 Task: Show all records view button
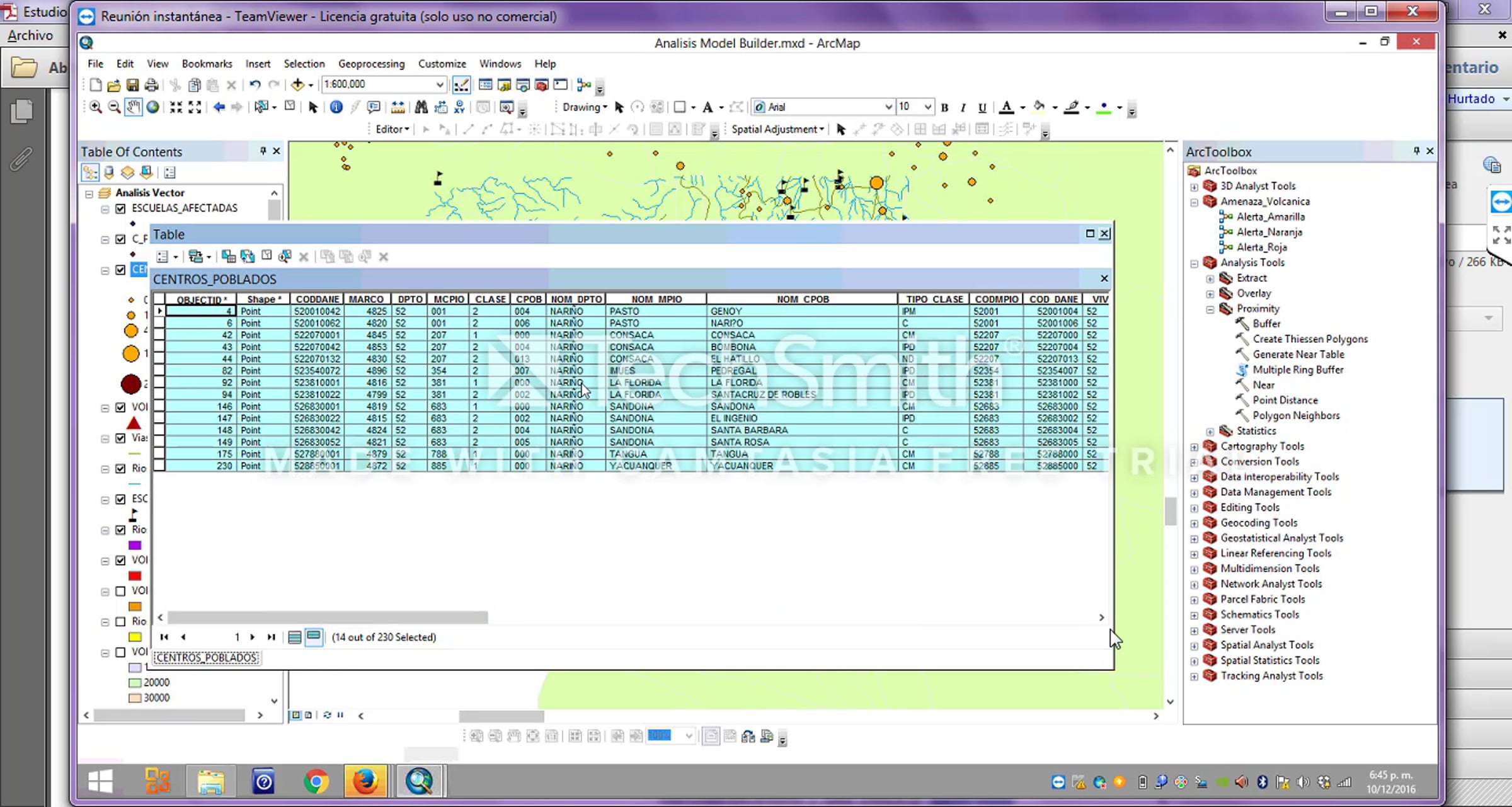pos(294,638)
